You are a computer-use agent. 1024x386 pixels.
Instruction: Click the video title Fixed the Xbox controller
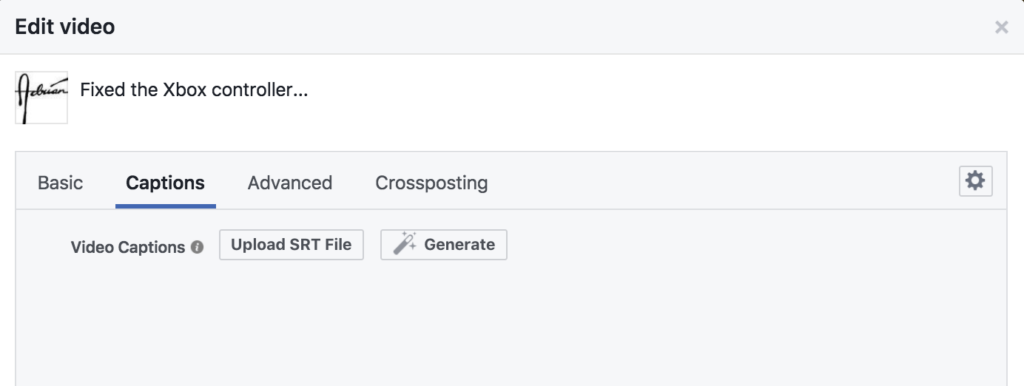[x=194, y=90]
